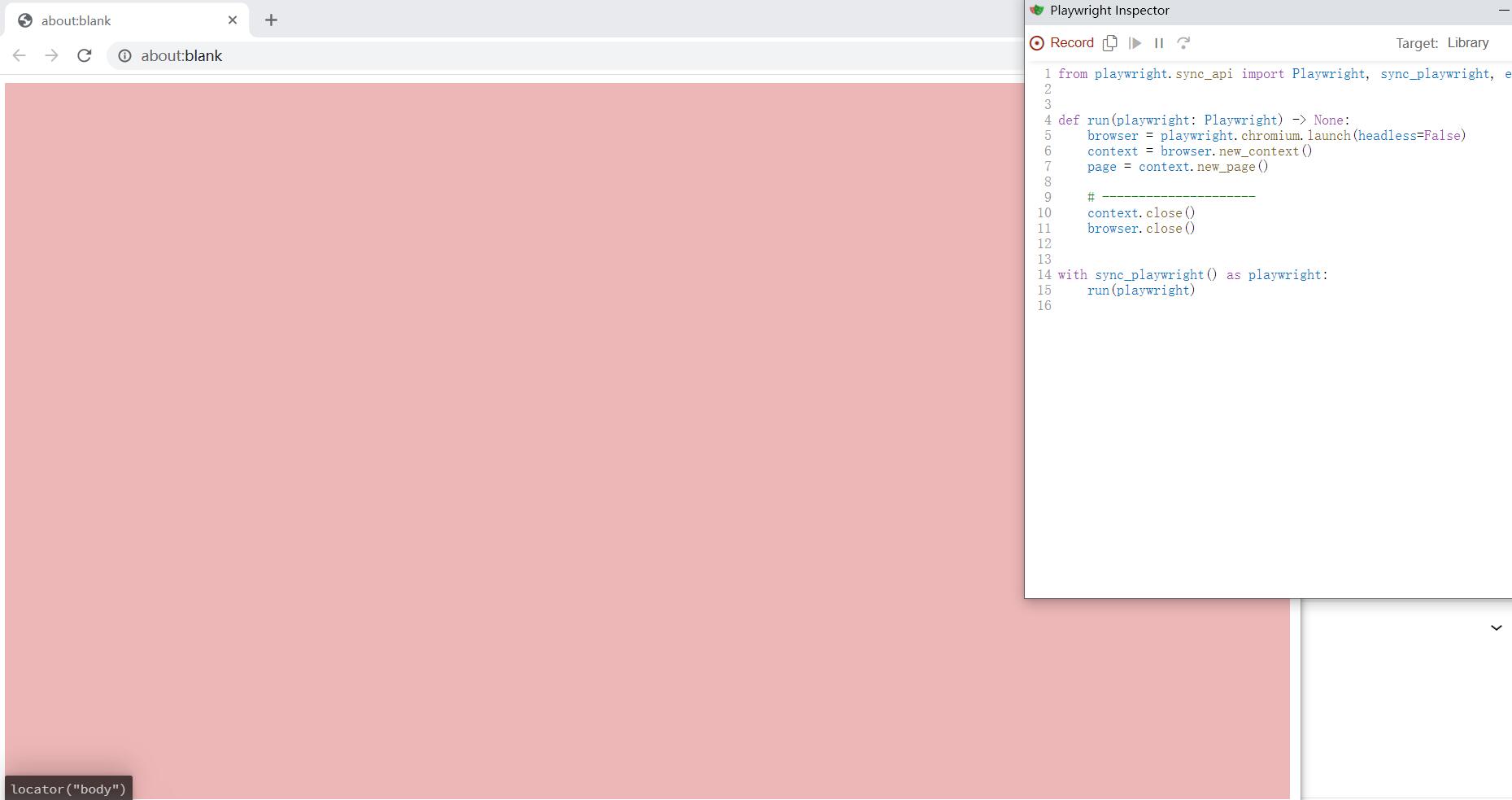The image size is (1512, 800).
Task: Expand the chevron below the Inspector window
Action: click(x=1496, y=627)
